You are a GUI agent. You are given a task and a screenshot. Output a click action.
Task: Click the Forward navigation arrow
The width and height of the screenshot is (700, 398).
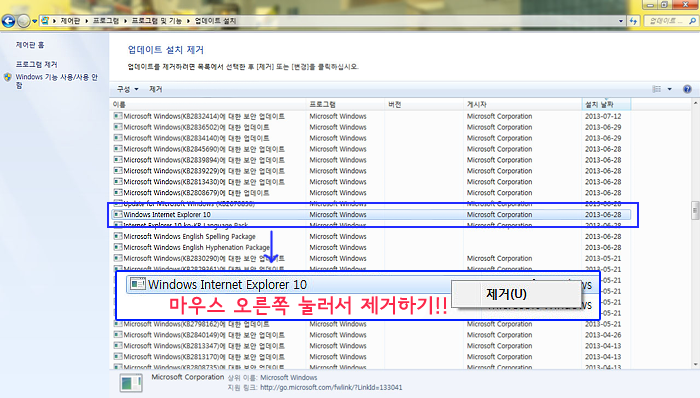pyautogui.click(x=23, y=21)
